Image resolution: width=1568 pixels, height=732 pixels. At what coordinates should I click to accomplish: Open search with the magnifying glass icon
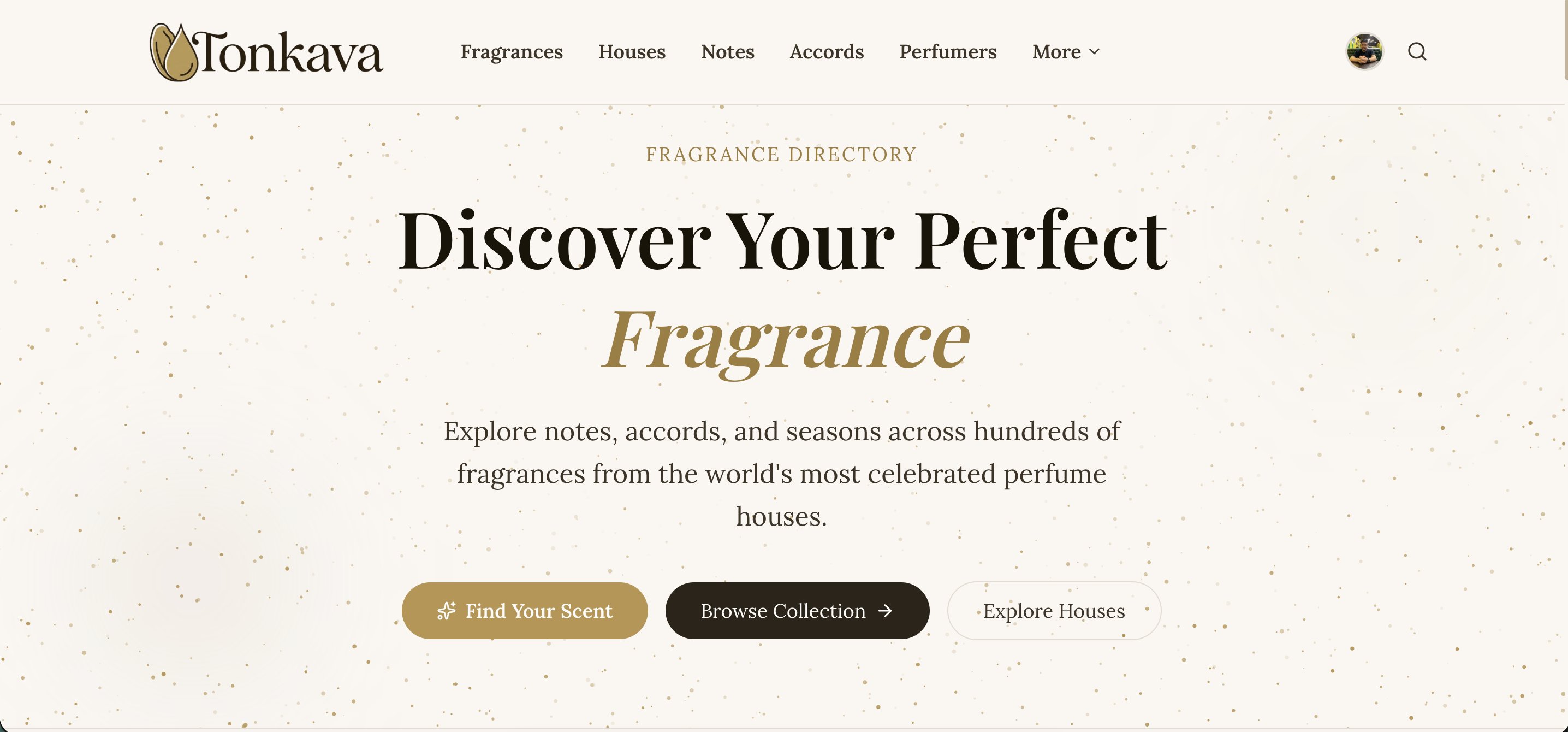pos(1417,52)
